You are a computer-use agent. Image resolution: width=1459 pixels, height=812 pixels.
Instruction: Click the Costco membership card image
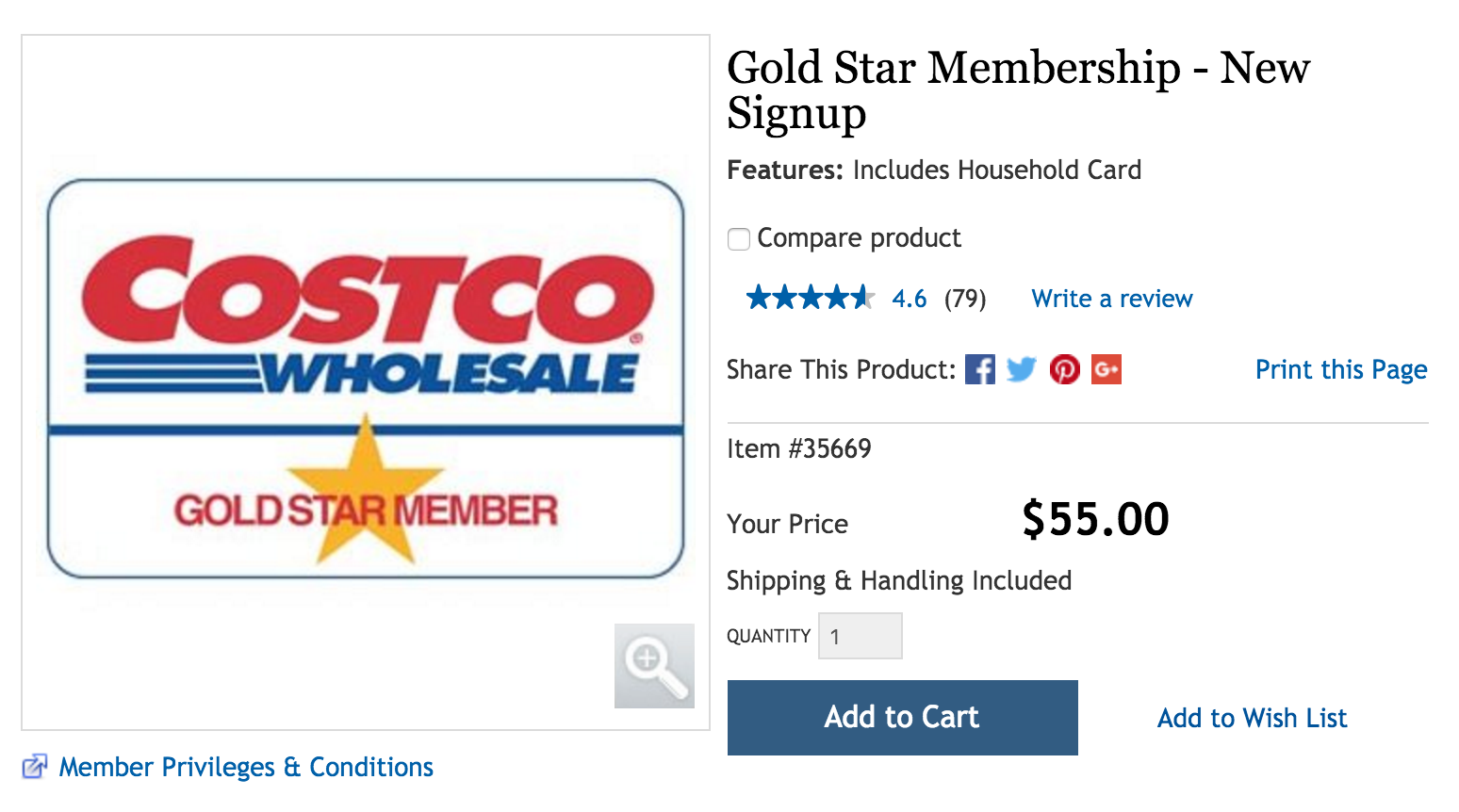click(366, 379)
